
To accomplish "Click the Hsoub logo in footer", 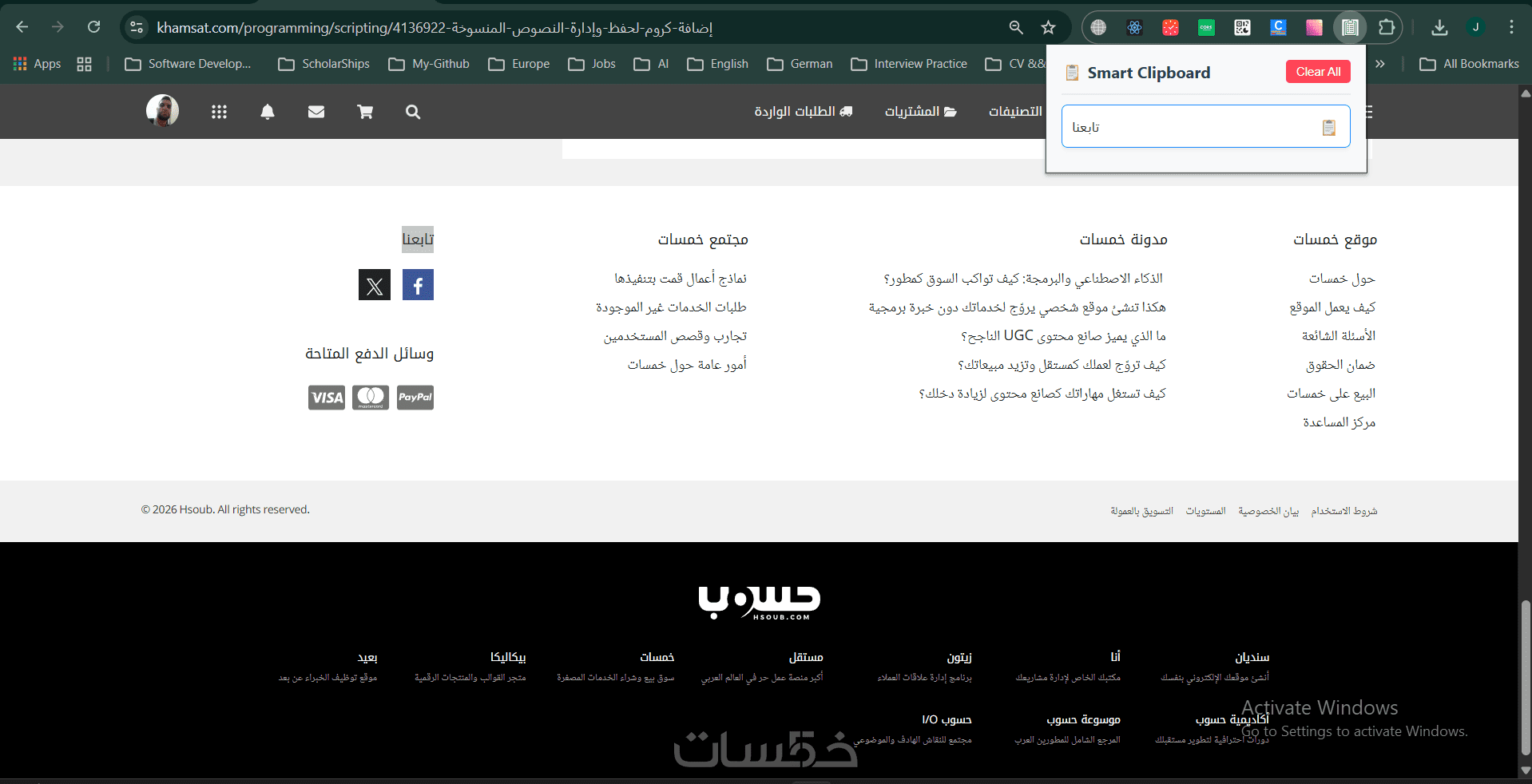I will [759, 603].
